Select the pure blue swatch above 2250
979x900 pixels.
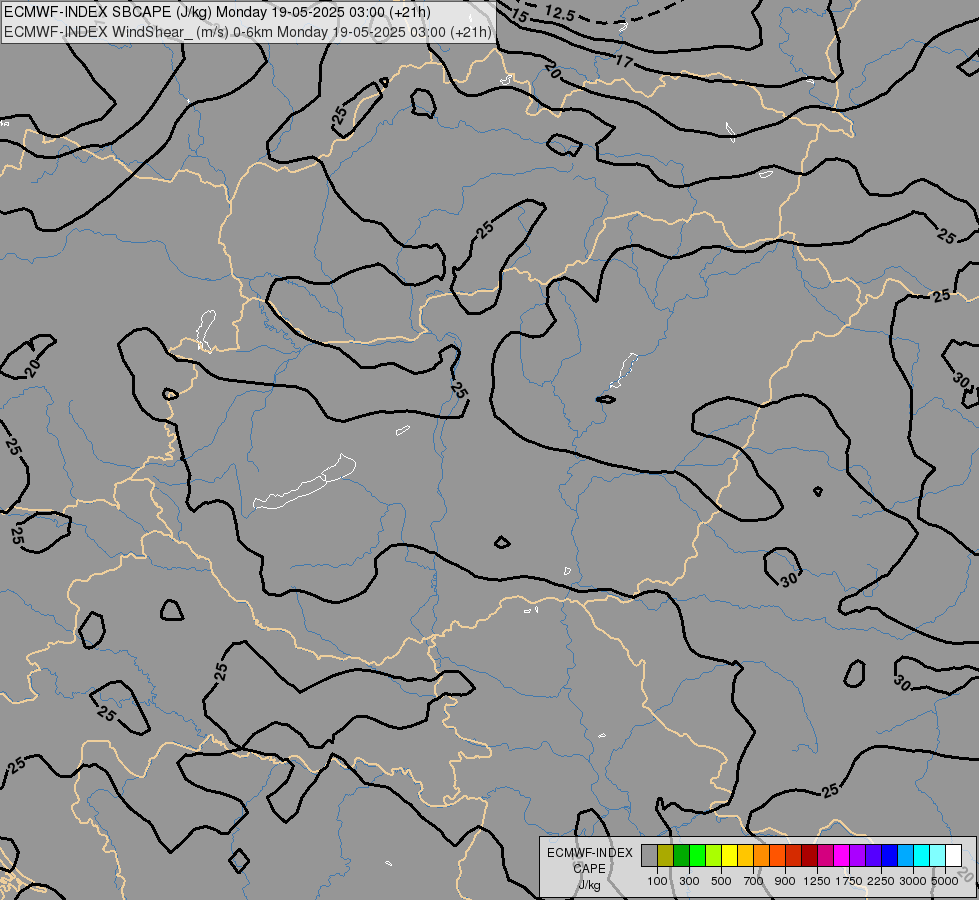tap(889, 856)
